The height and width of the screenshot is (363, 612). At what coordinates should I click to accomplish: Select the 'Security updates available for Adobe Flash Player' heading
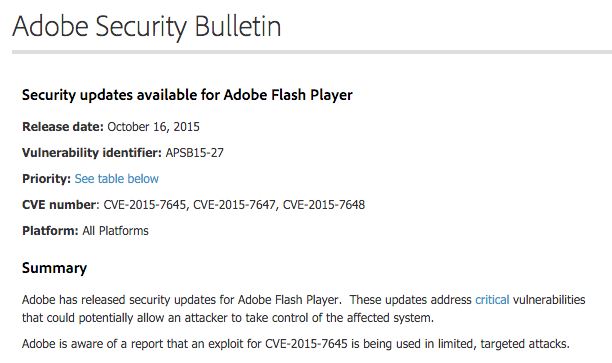coord(187,95)
